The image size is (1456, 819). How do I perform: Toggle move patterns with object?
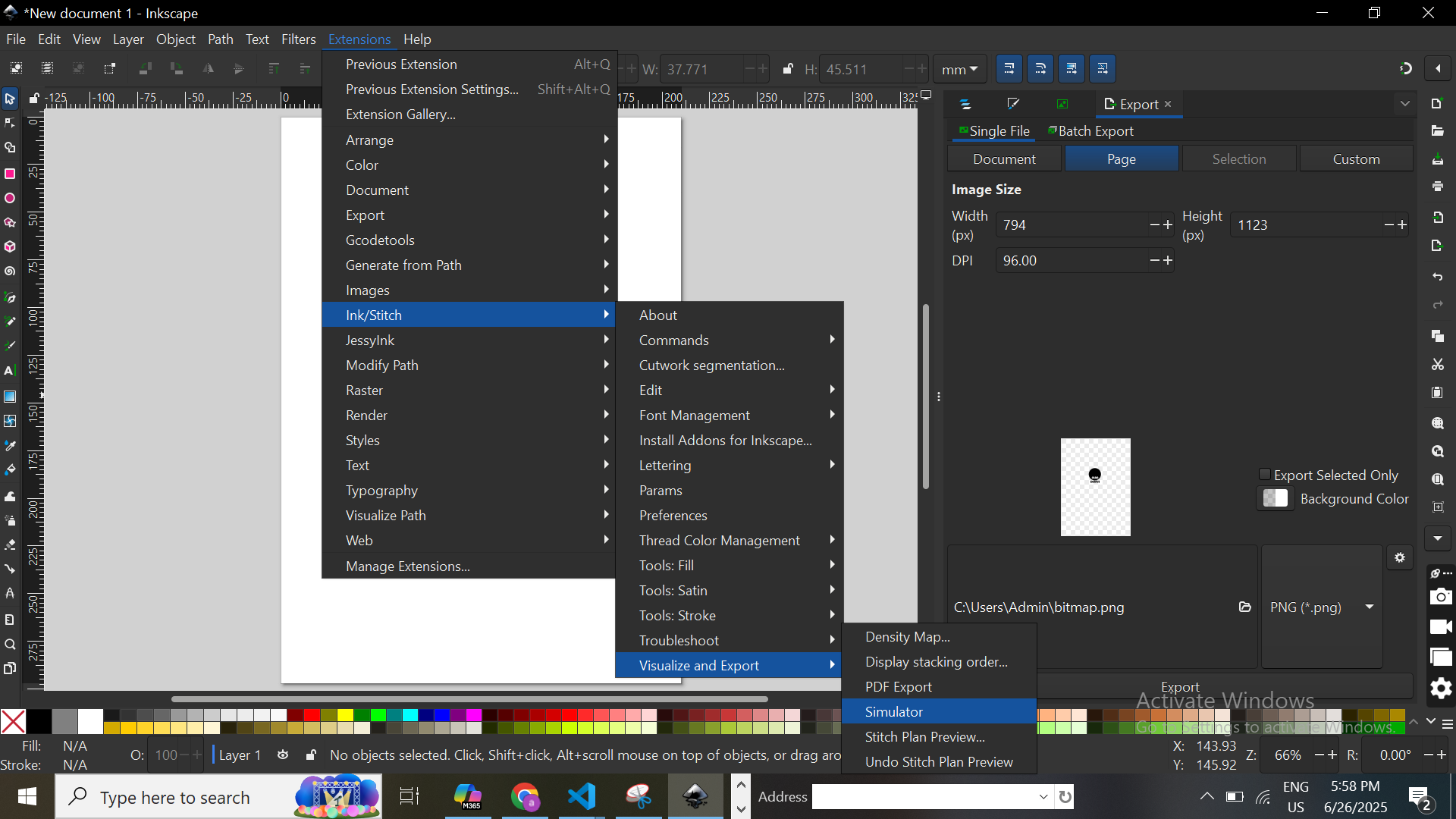click(1103, 69)
